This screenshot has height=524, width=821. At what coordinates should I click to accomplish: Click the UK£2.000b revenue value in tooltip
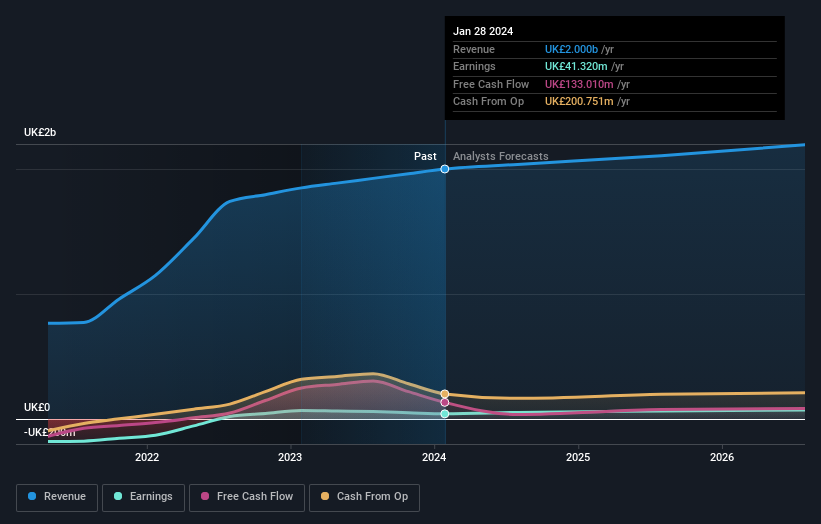click(571, 49)
